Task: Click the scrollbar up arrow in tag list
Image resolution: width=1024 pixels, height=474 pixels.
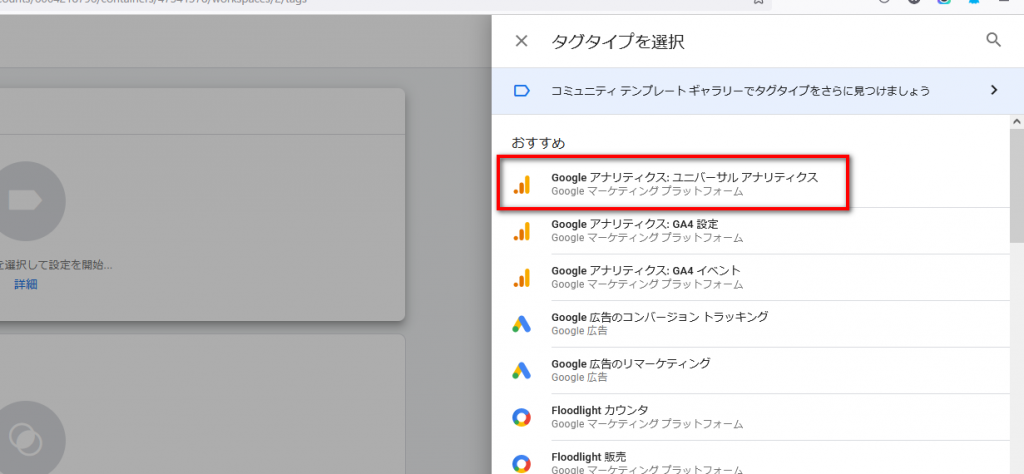Action: pos(1016,121)
